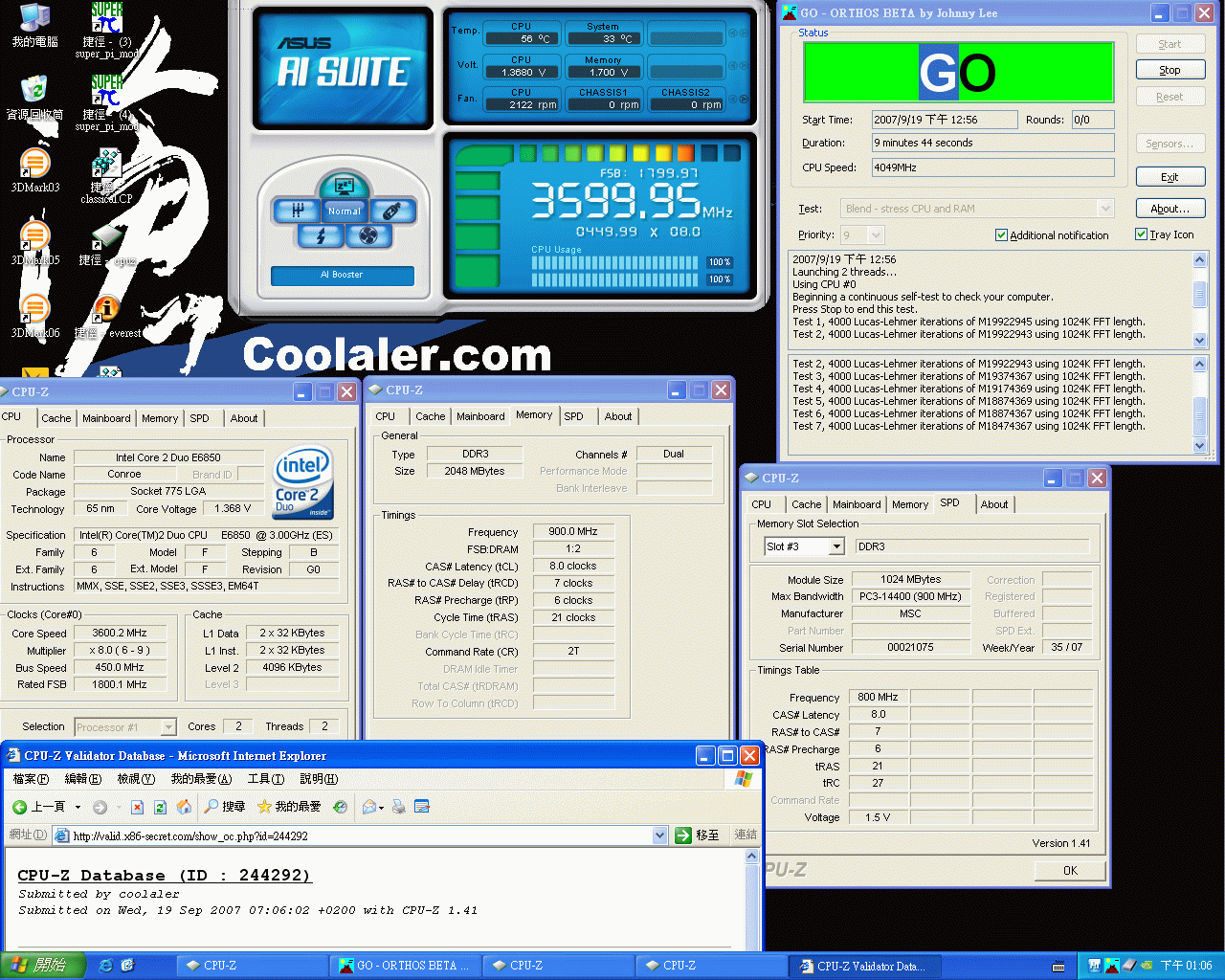
Task: Click the Internet Explorer back button
Action: coord(40,807)
